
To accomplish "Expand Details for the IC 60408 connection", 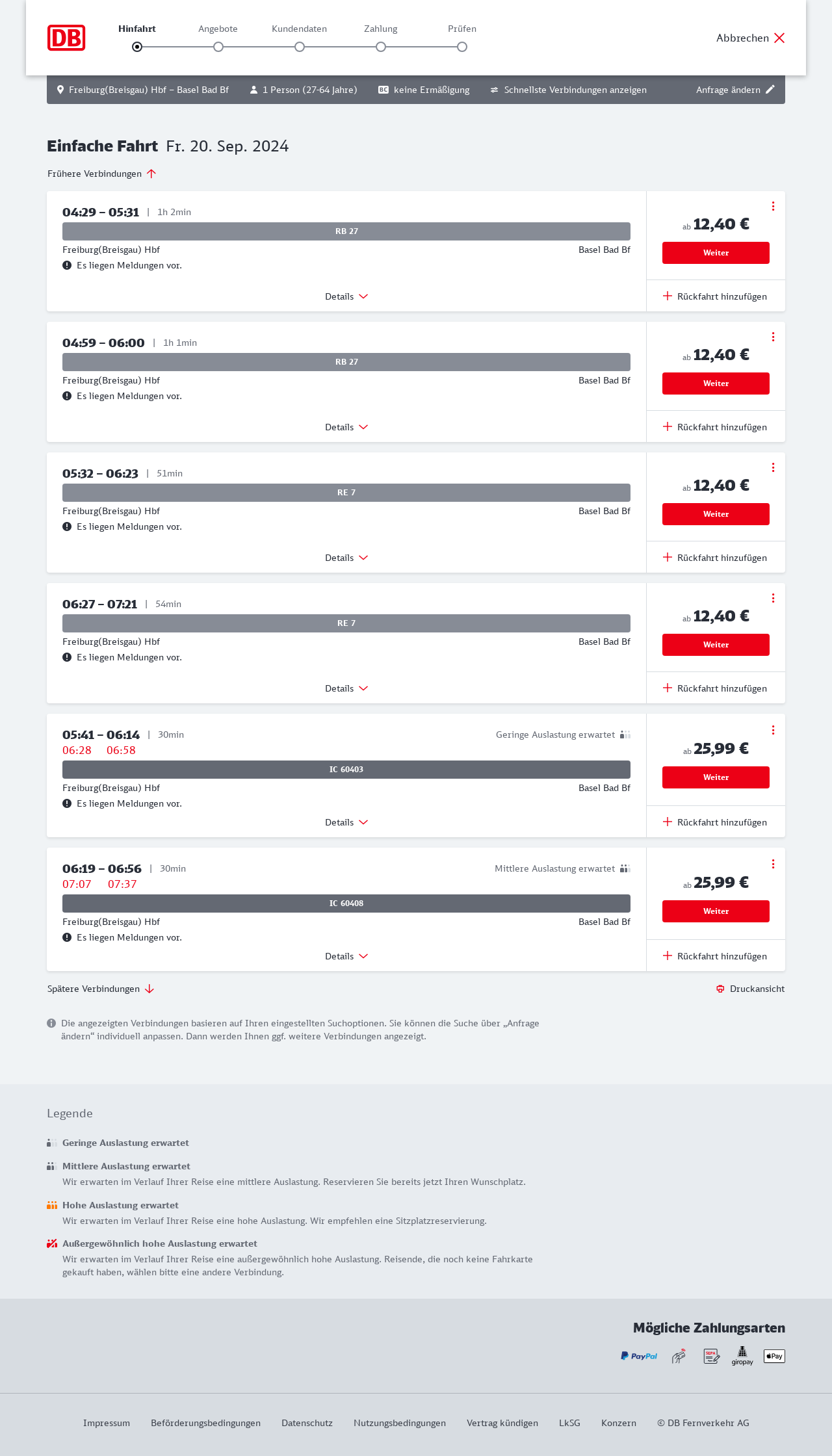I will 346,956.
